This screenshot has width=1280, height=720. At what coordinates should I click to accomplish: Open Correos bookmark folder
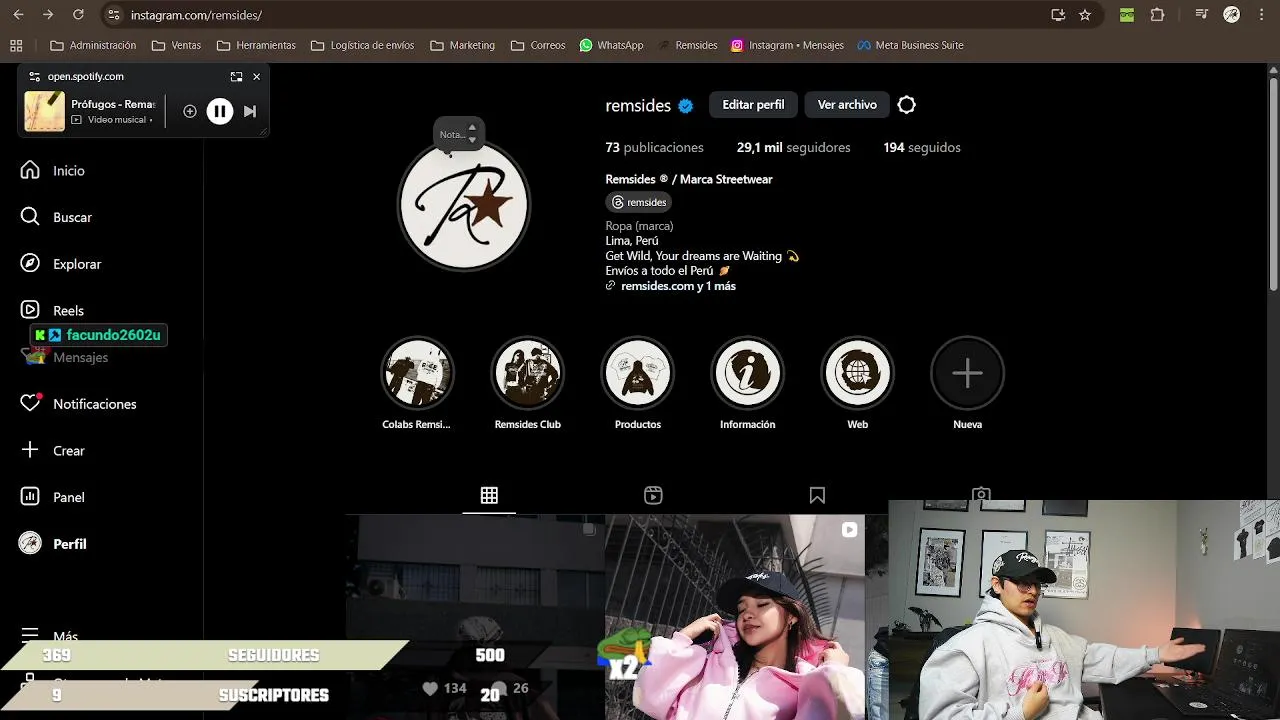pos(538,45)
